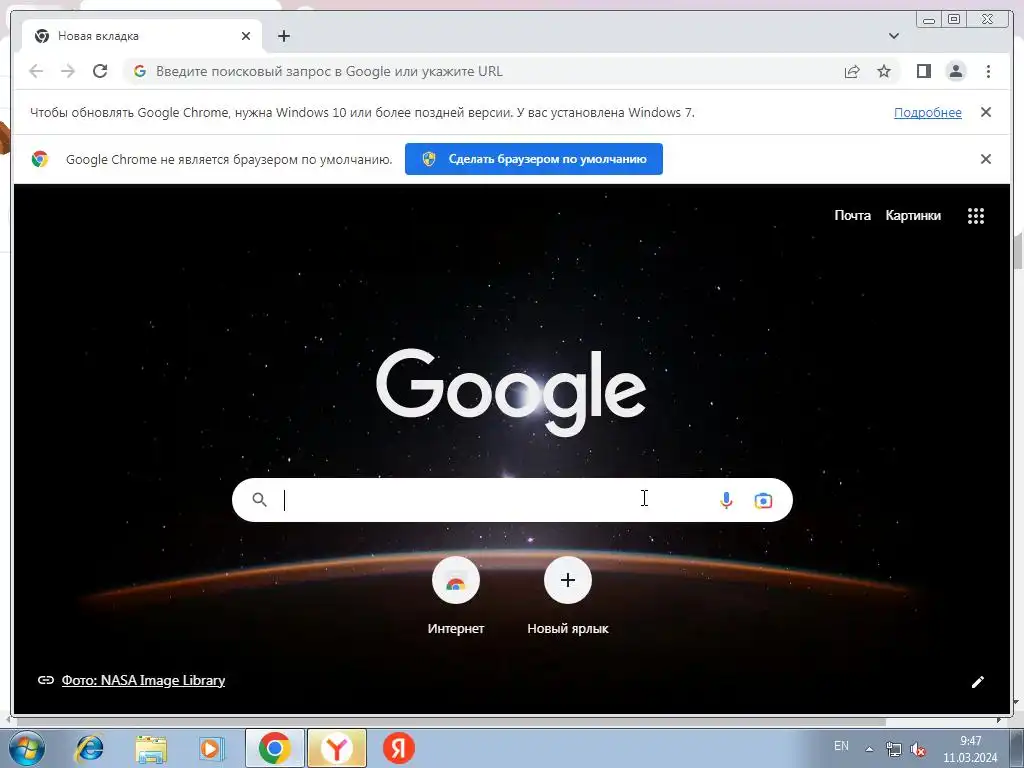
Task: Dismiss the Windows 7 update notice
Action: [986, 112]
